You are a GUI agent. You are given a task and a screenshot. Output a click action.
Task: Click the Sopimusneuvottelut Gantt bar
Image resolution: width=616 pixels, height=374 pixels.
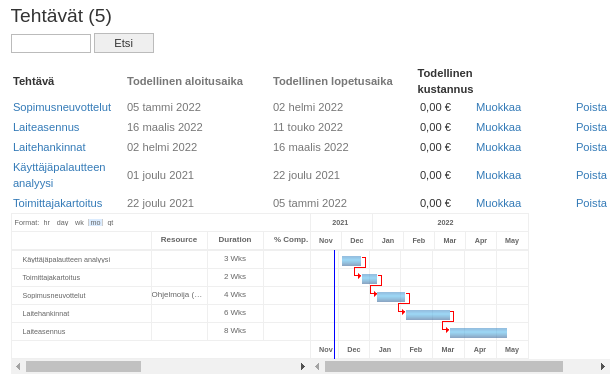[391, 297]
